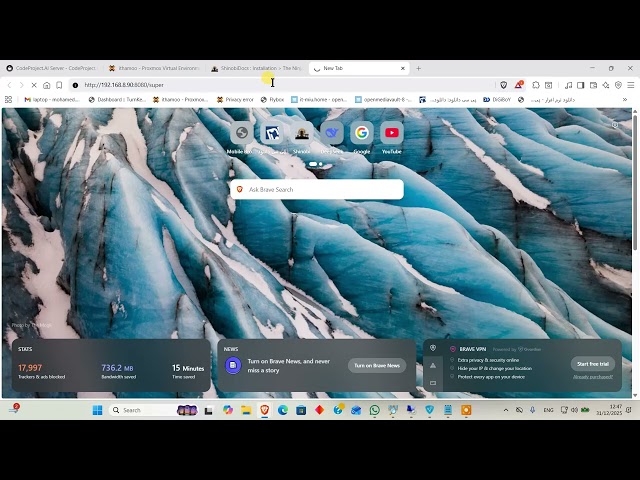Click the Home icon in Brave toolbar

pyautogui.click(x=47, y=85)
